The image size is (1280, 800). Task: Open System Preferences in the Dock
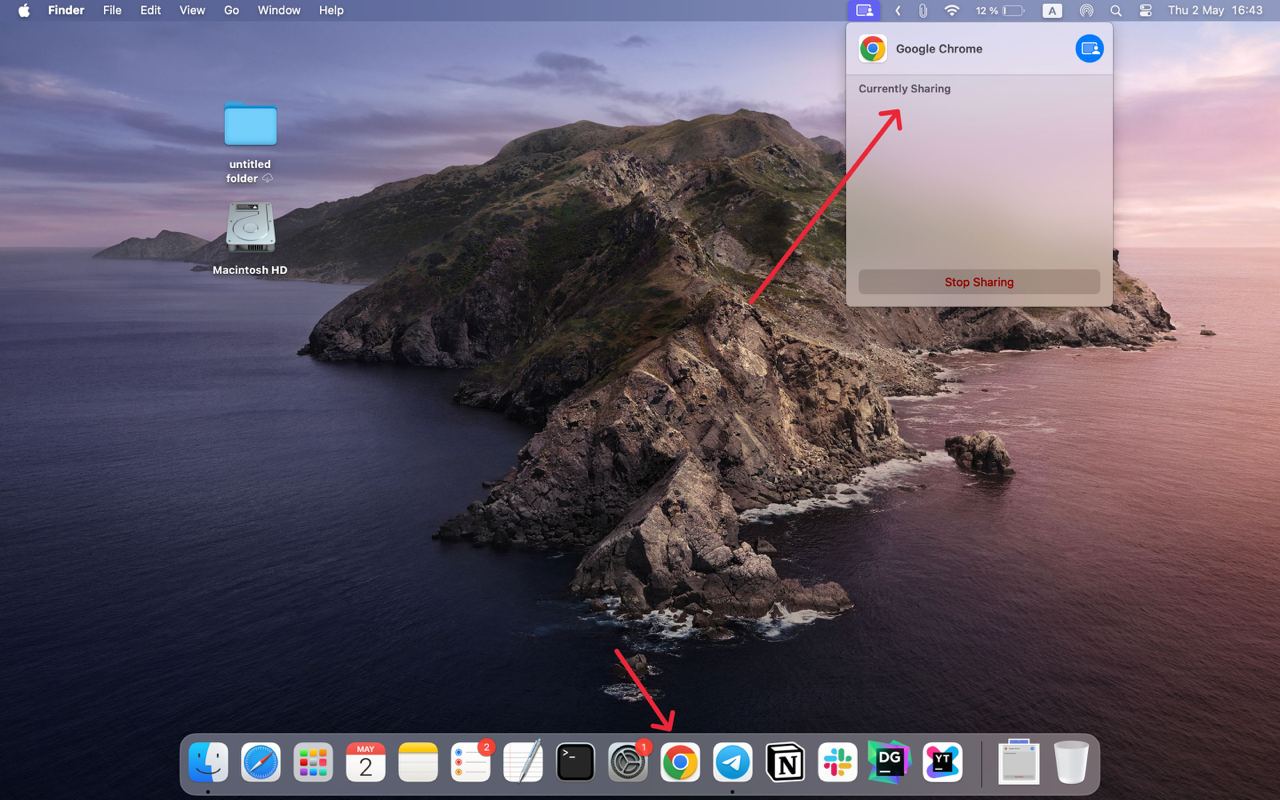[x=628, y=763]
